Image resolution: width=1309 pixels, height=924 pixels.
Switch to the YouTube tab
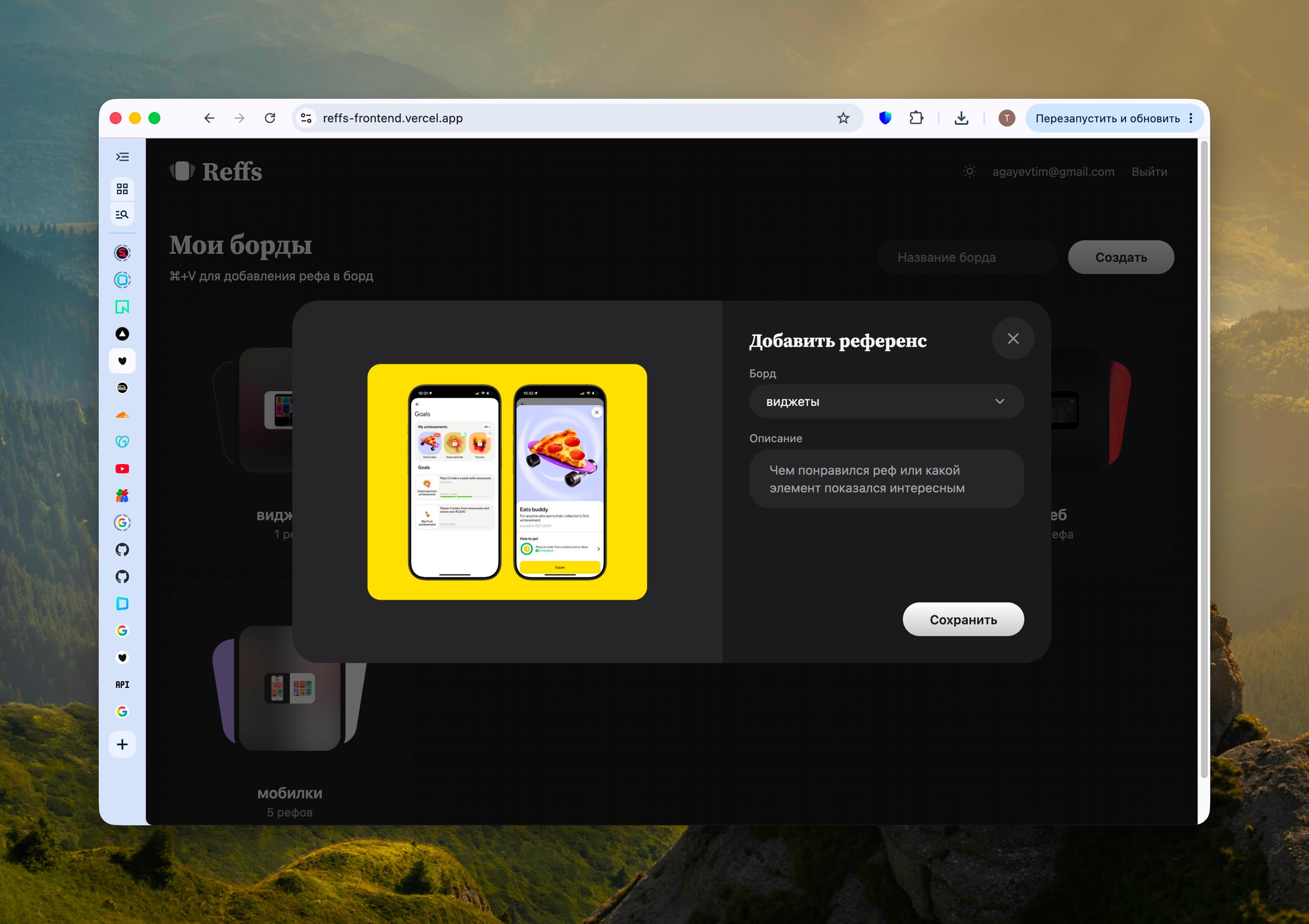point(122,469)
